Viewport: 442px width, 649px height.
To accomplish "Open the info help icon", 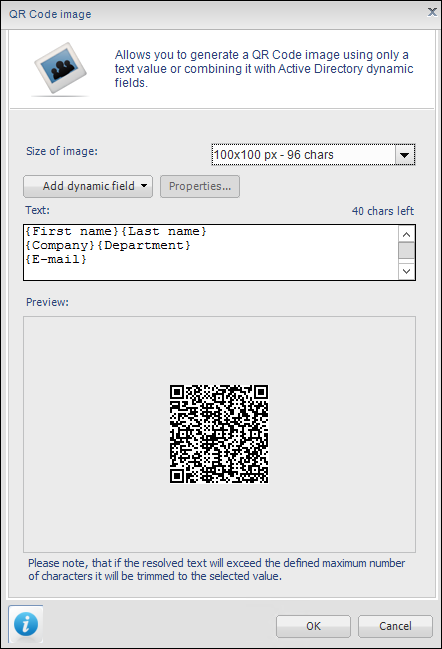I will [26, 624].
